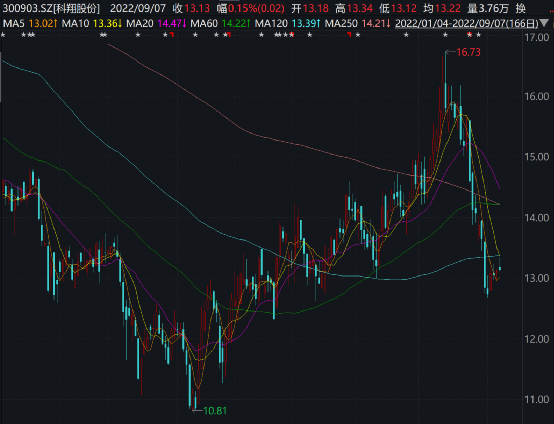Click the closing price 收13.13
The width and height of the screenshot is (554, 424).
(x=191, y=8)
